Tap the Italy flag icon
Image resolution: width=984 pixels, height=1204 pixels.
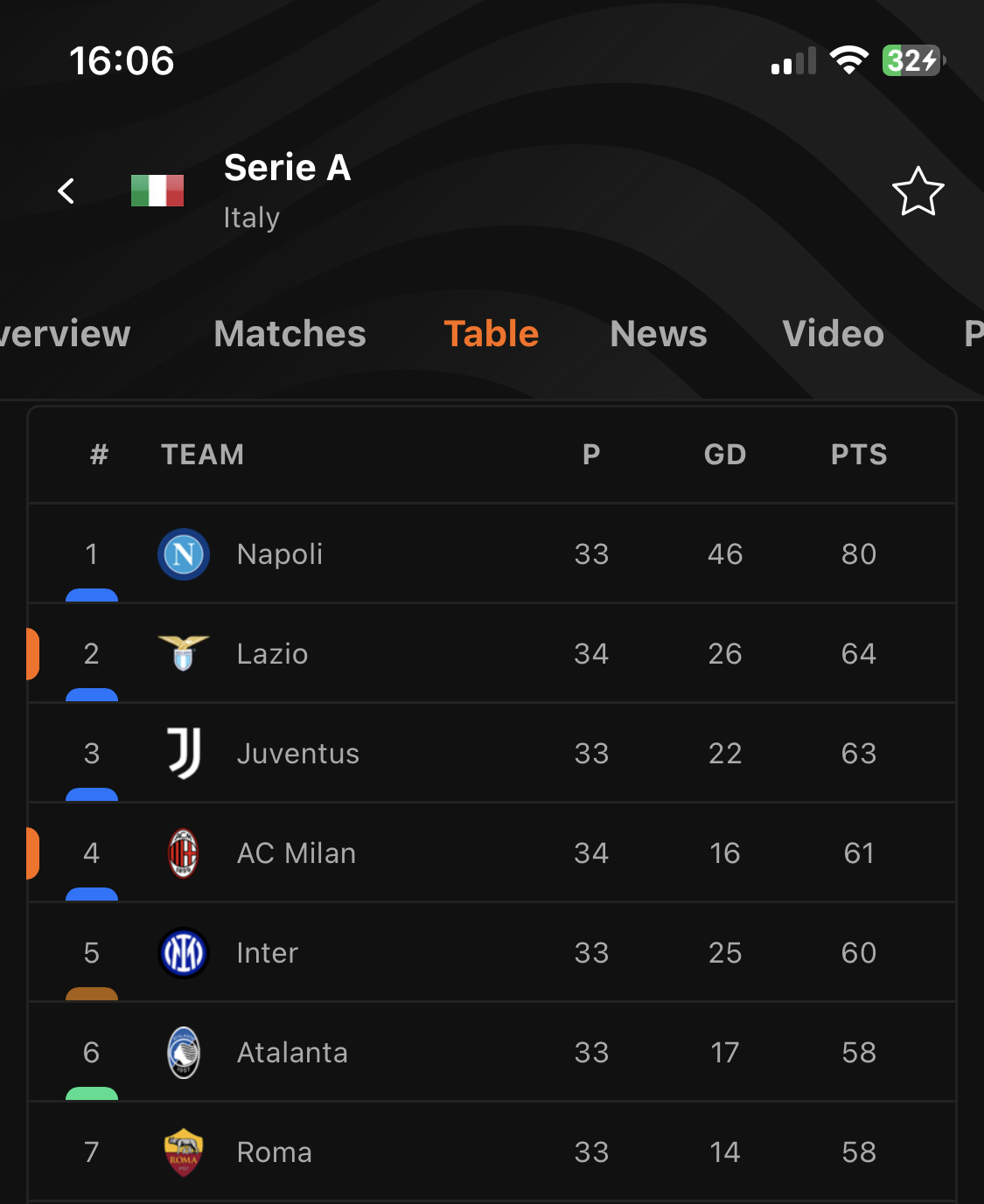(157, 191)
